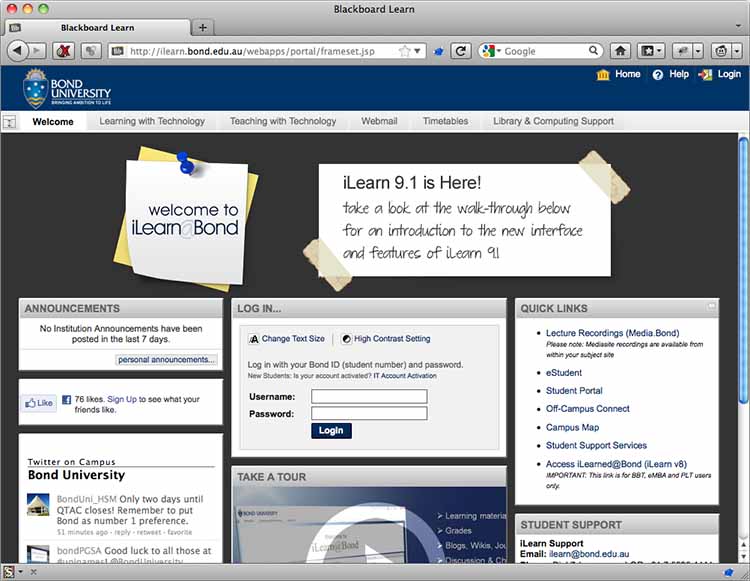Click the Change Text Size icon
Screen dimensions: 750x581
(254, 339)
